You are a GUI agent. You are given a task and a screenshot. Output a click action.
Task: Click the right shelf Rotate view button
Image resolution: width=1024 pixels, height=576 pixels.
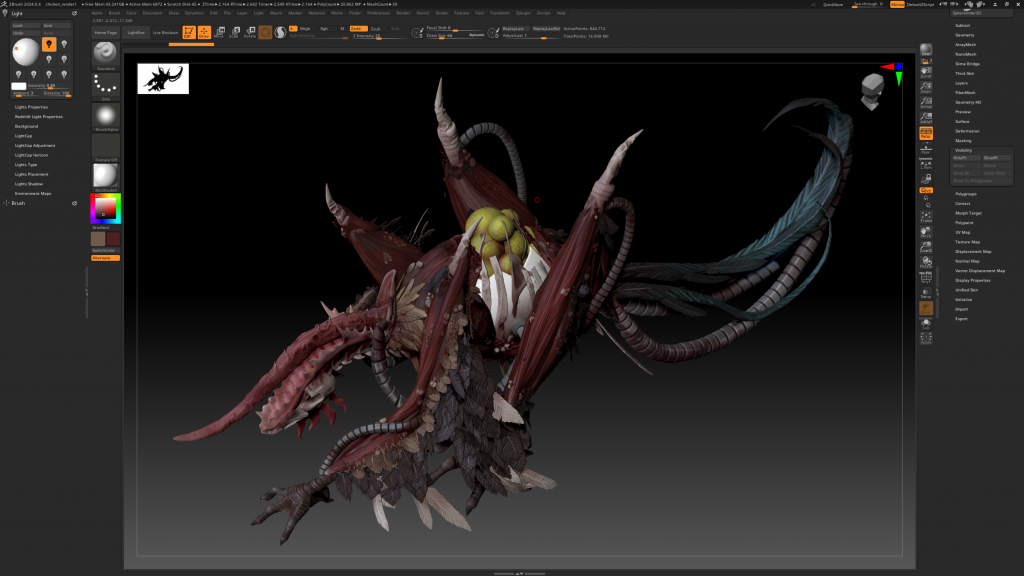(926, 263)
